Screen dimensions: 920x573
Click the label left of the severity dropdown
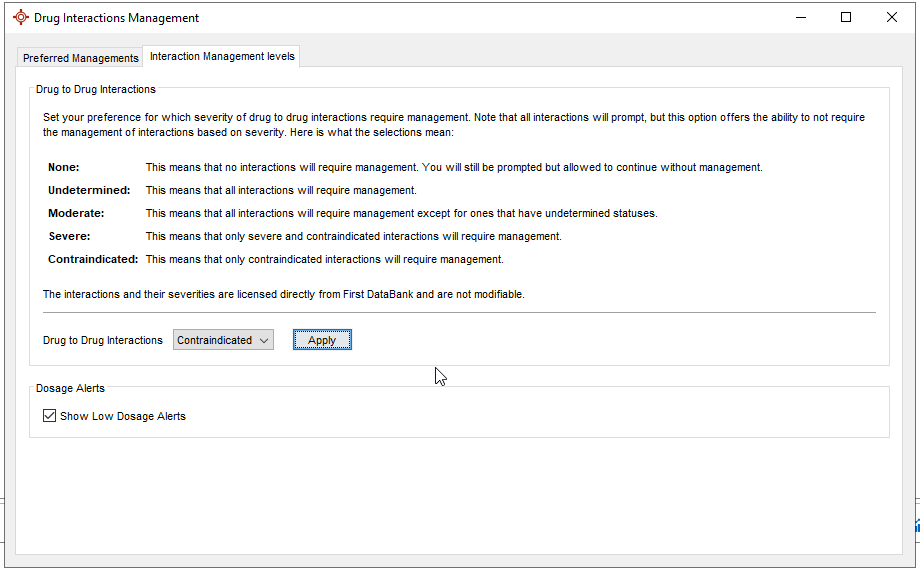pyautogui.click(x=103, y=340)
